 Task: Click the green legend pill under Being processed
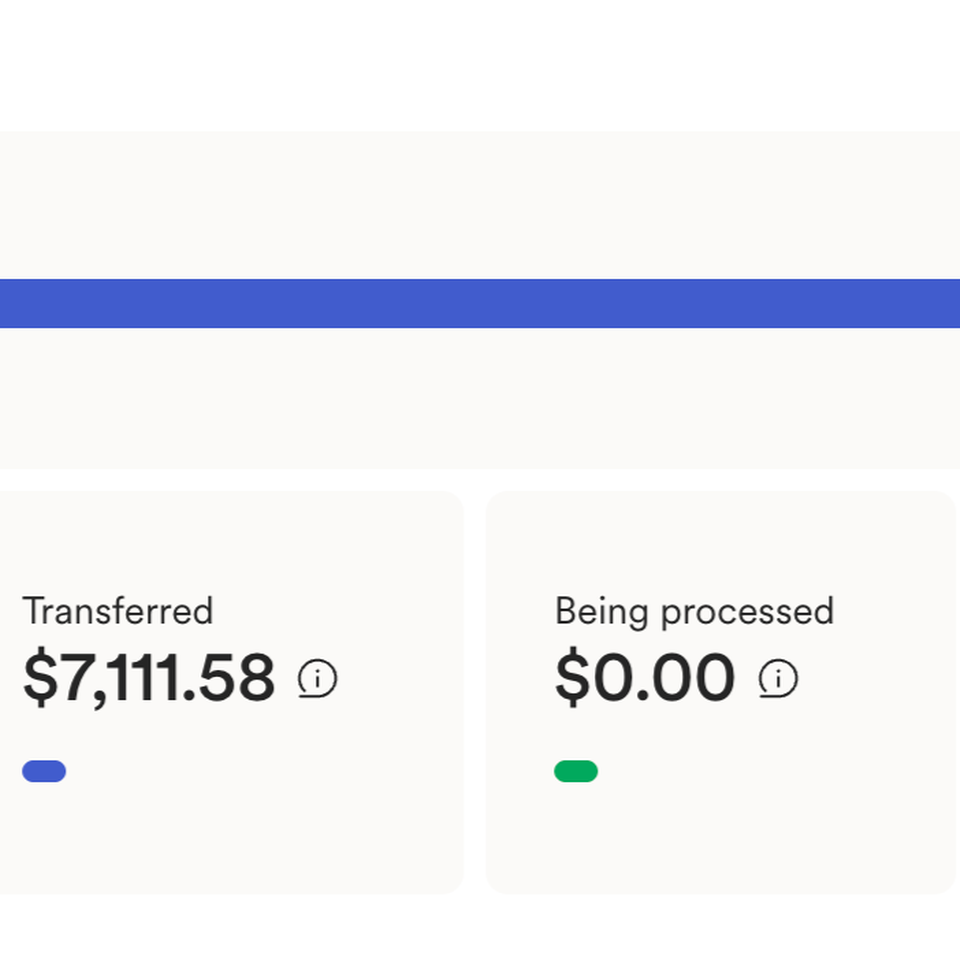point(576,771)
